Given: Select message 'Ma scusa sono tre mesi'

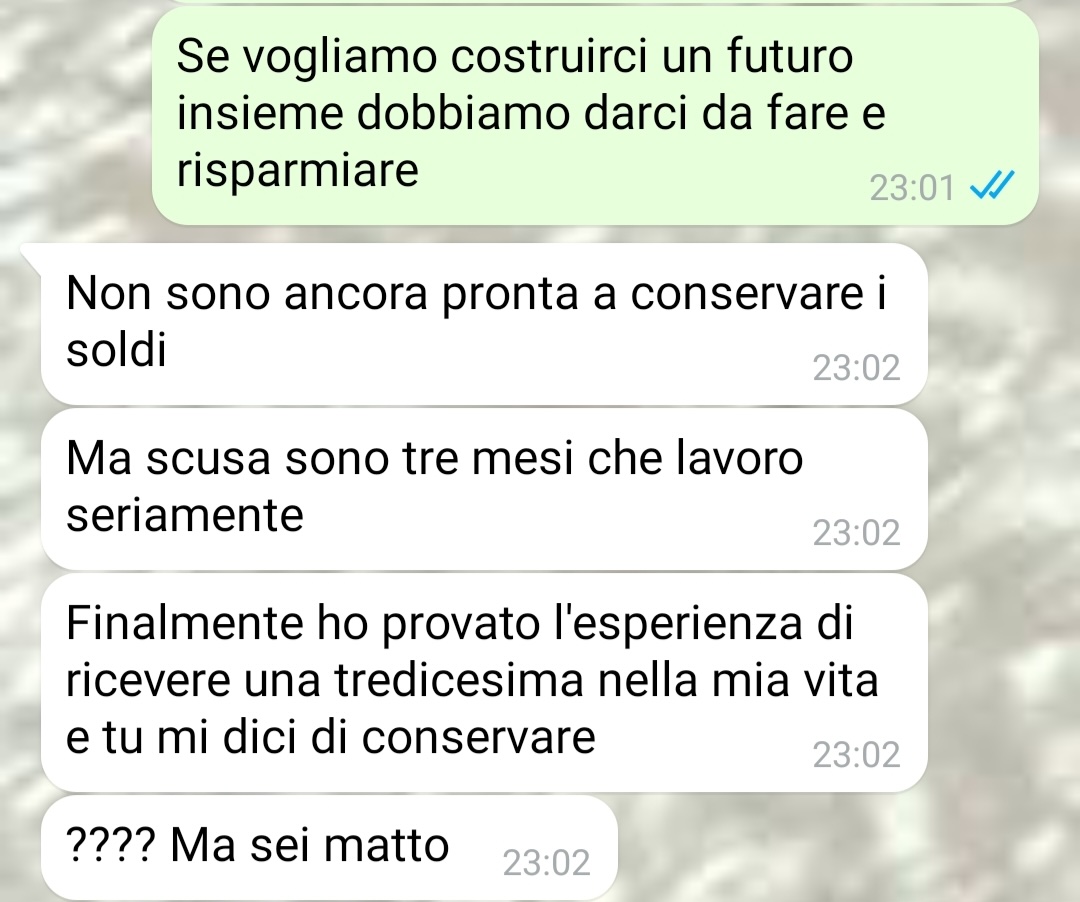Looking at the screenshot, I should point(484,489).
